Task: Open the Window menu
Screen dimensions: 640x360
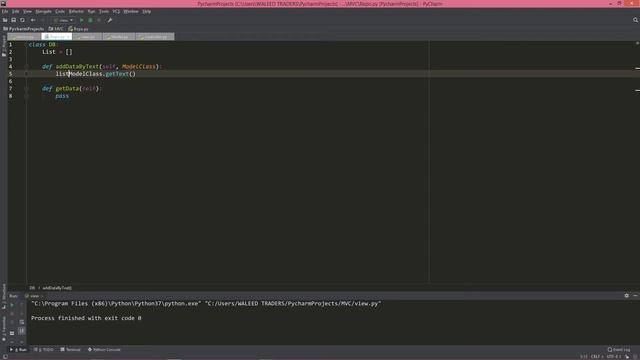Action: (x=131, y=11)
